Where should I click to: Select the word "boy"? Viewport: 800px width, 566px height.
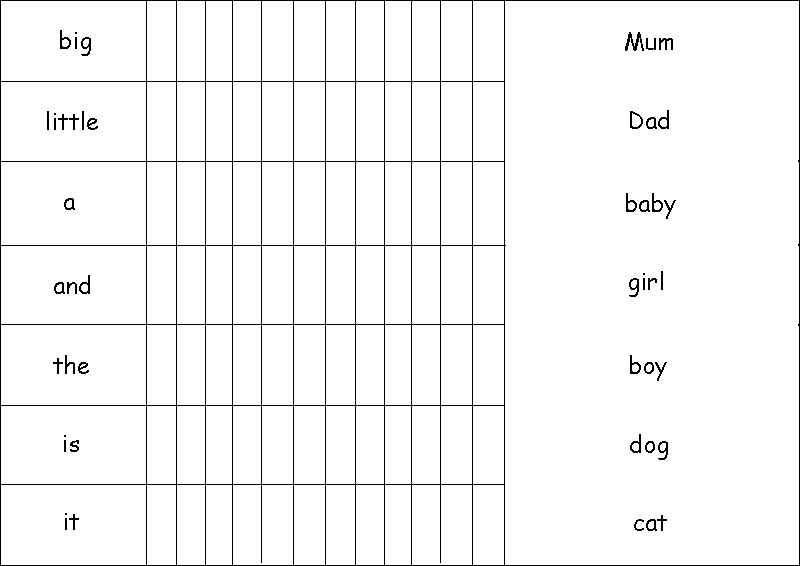(x=648, y=366)
